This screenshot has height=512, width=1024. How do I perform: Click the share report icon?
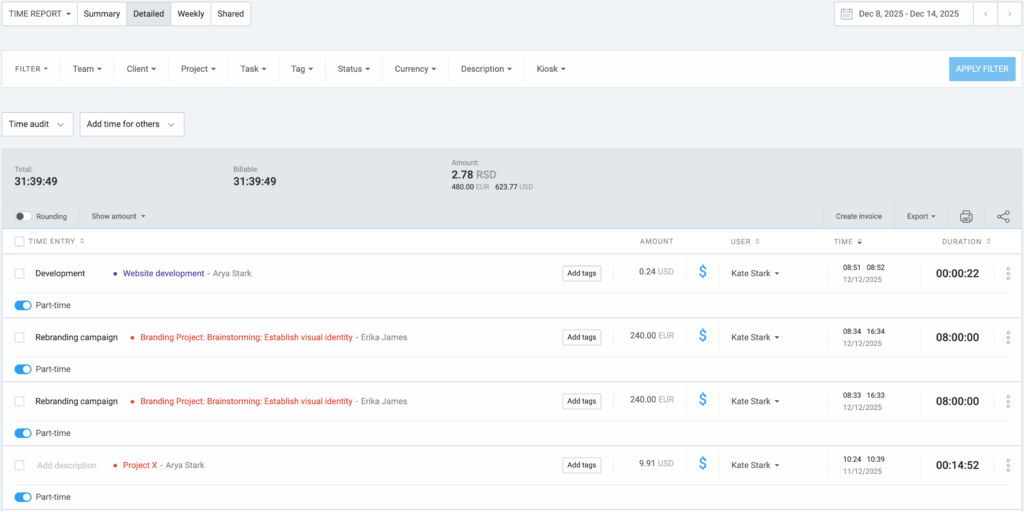click(x=1003, y=216)
